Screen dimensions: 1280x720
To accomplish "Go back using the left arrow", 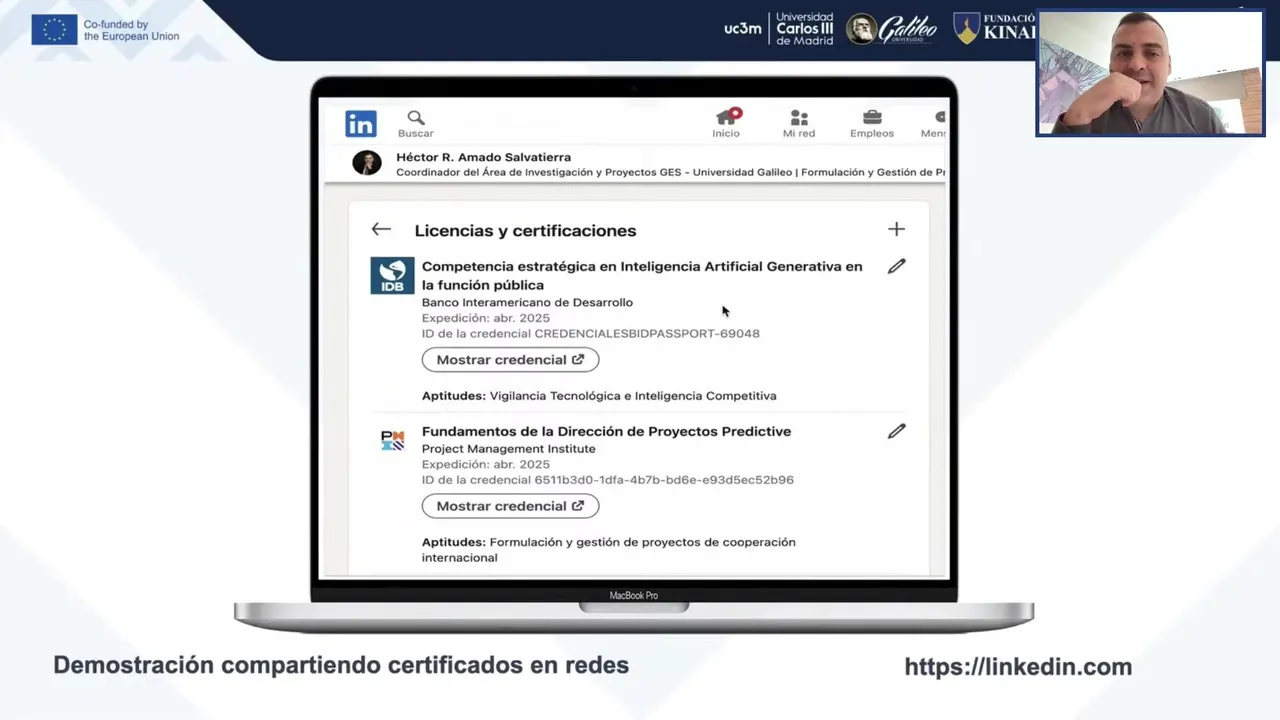I will [x=381, y=229].
